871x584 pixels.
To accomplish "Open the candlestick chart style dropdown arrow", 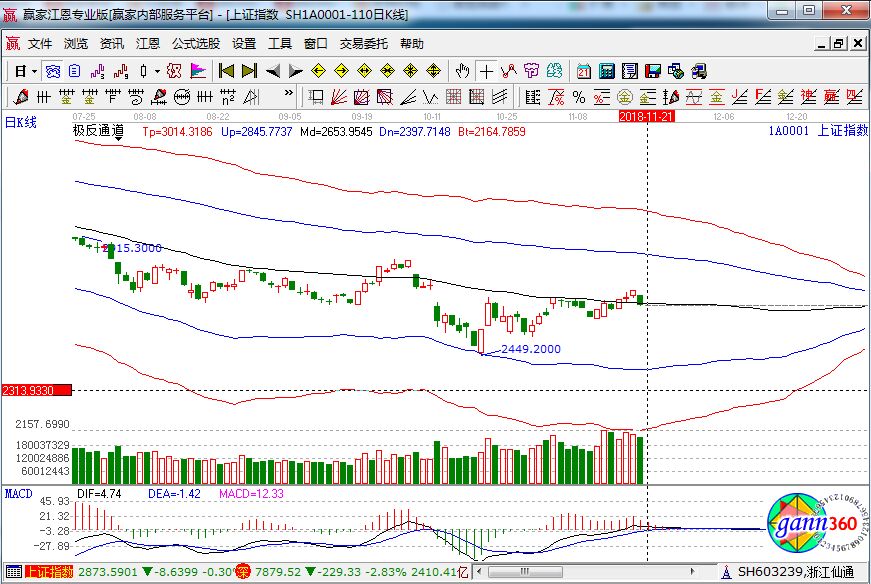I will click(x=158, y=72).
